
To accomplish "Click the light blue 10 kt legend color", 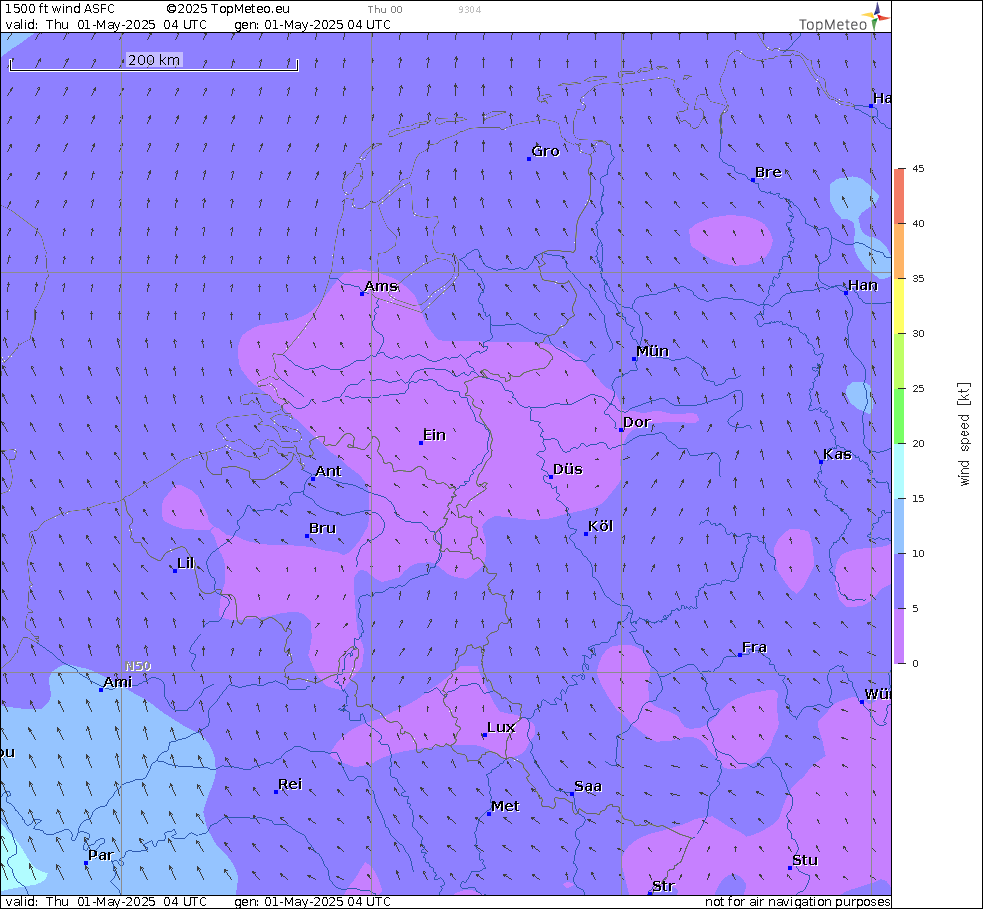I will [x=900, y=526].
